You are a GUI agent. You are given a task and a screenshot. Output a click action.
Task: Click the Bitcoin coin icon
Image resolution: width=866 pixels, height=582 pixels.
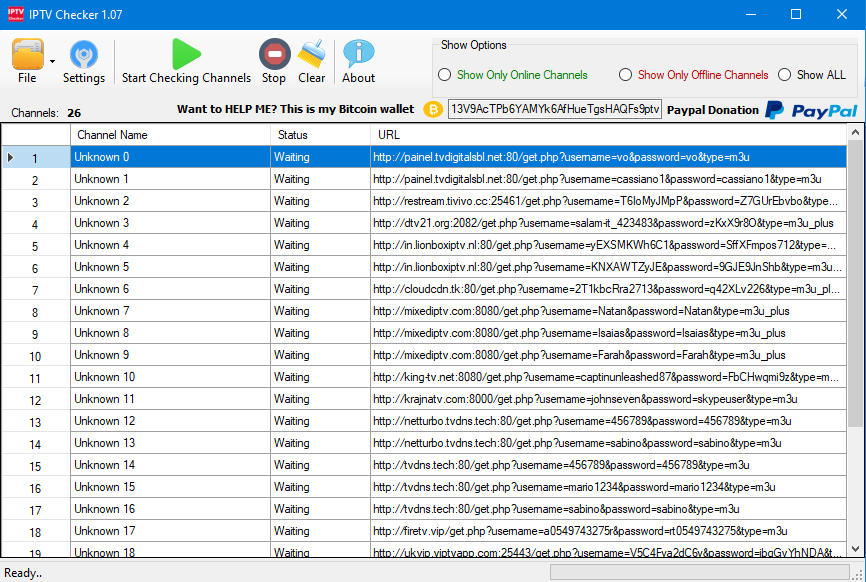coord(434,109)
